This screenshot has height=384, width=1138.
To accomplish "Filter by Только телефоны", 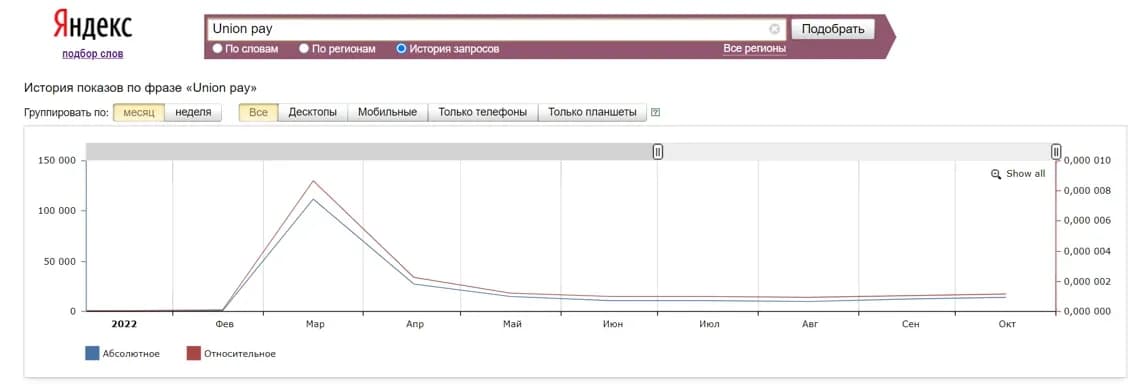I will click(483, 113).
